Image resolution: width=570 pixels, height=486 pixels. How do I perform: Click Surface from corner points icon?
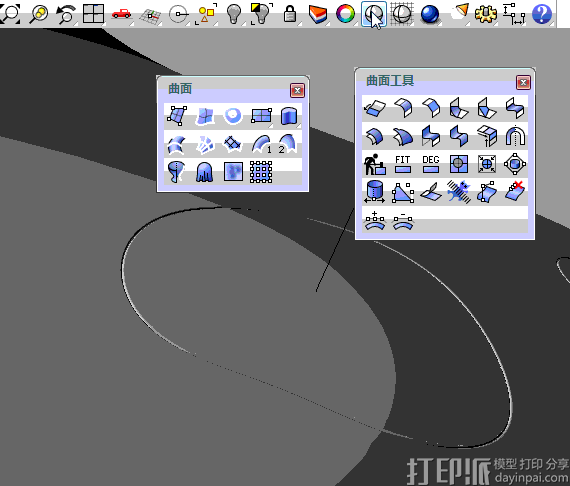[x=177, y=116]
